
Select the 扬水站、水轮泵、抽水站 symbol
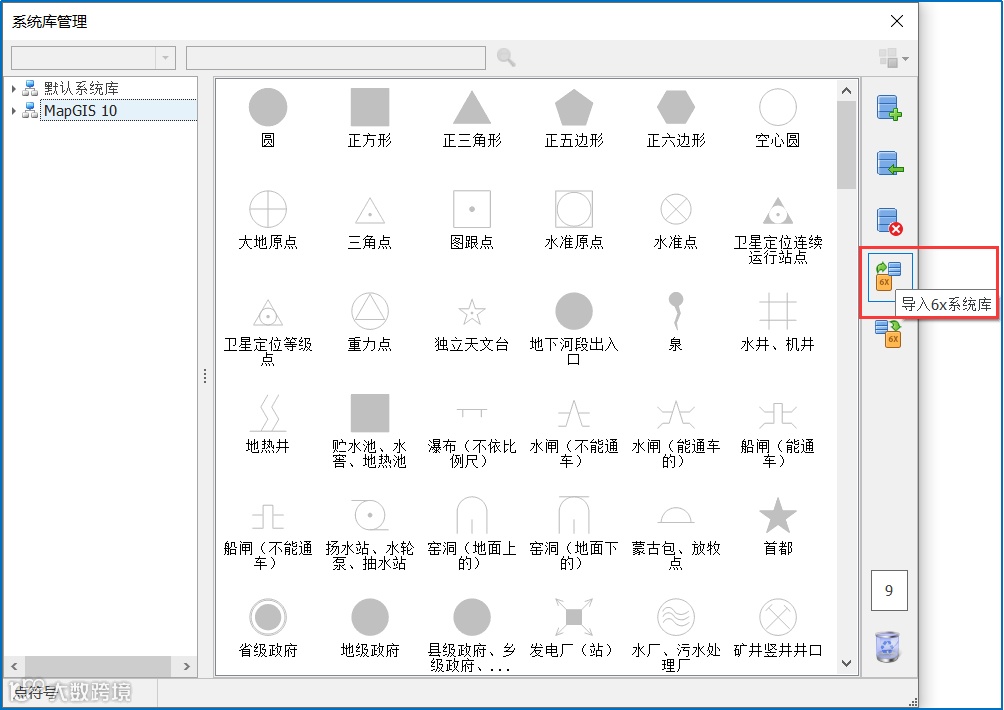pyautogui.click(x=369, y=533)
